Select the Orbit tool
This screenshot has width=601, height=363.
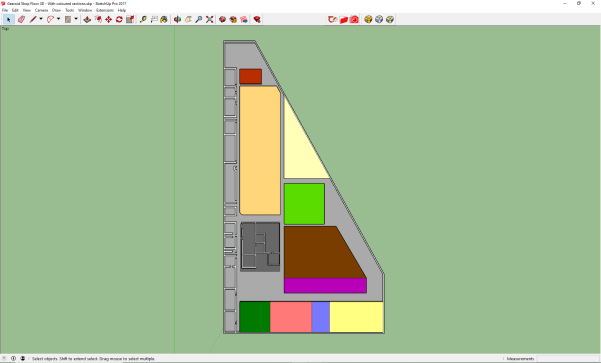[x=177, y=20]
